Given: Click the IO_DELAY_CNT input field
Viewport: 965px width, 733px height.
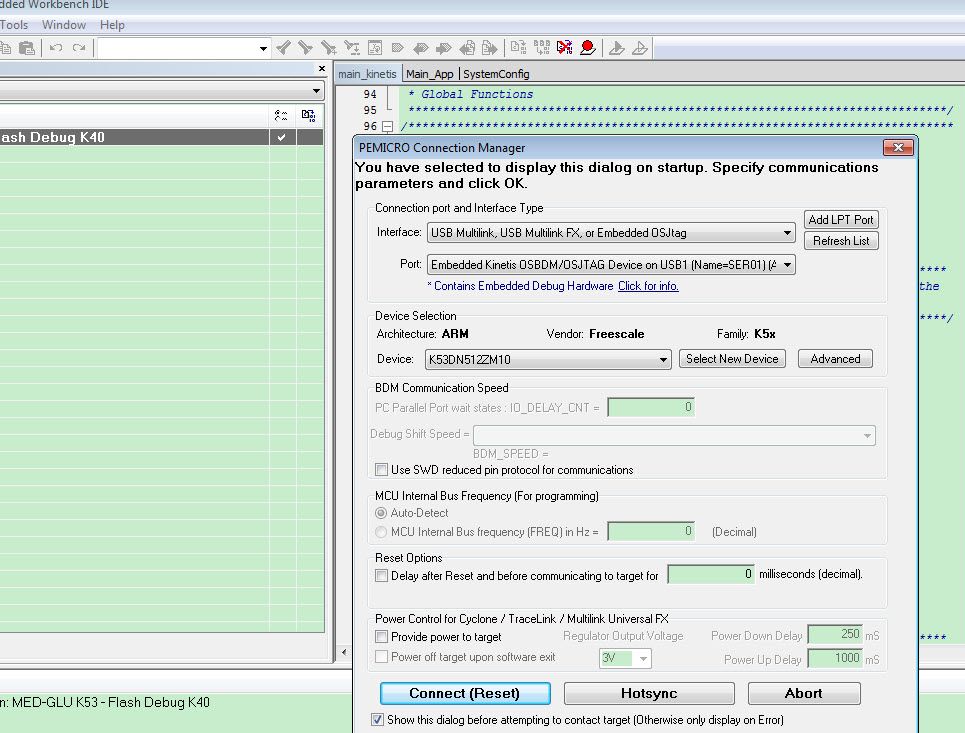Looking at the screenshot, I should click(651, 407).
